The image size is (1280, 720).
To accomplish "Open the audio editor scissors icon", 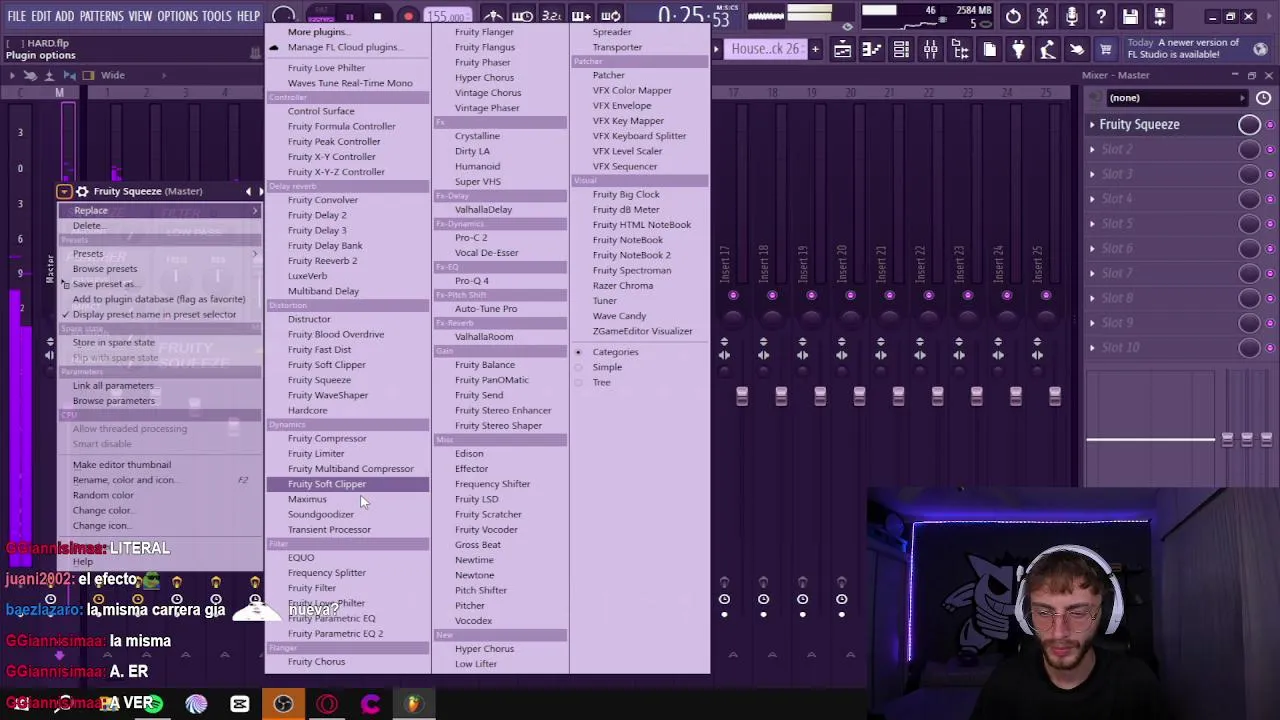I will [1042, 16].
